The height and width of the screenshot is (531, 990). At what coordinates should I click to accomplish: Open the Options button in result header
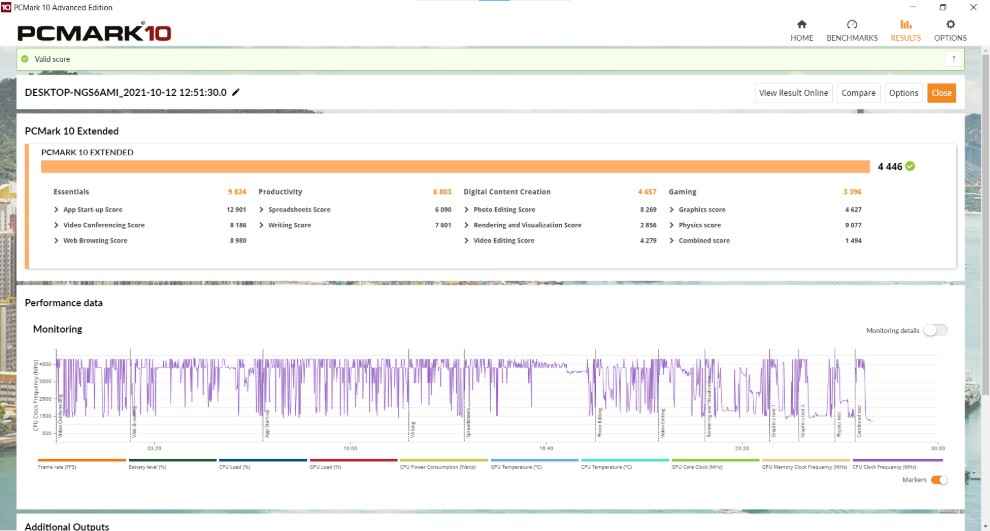(904, 93)
